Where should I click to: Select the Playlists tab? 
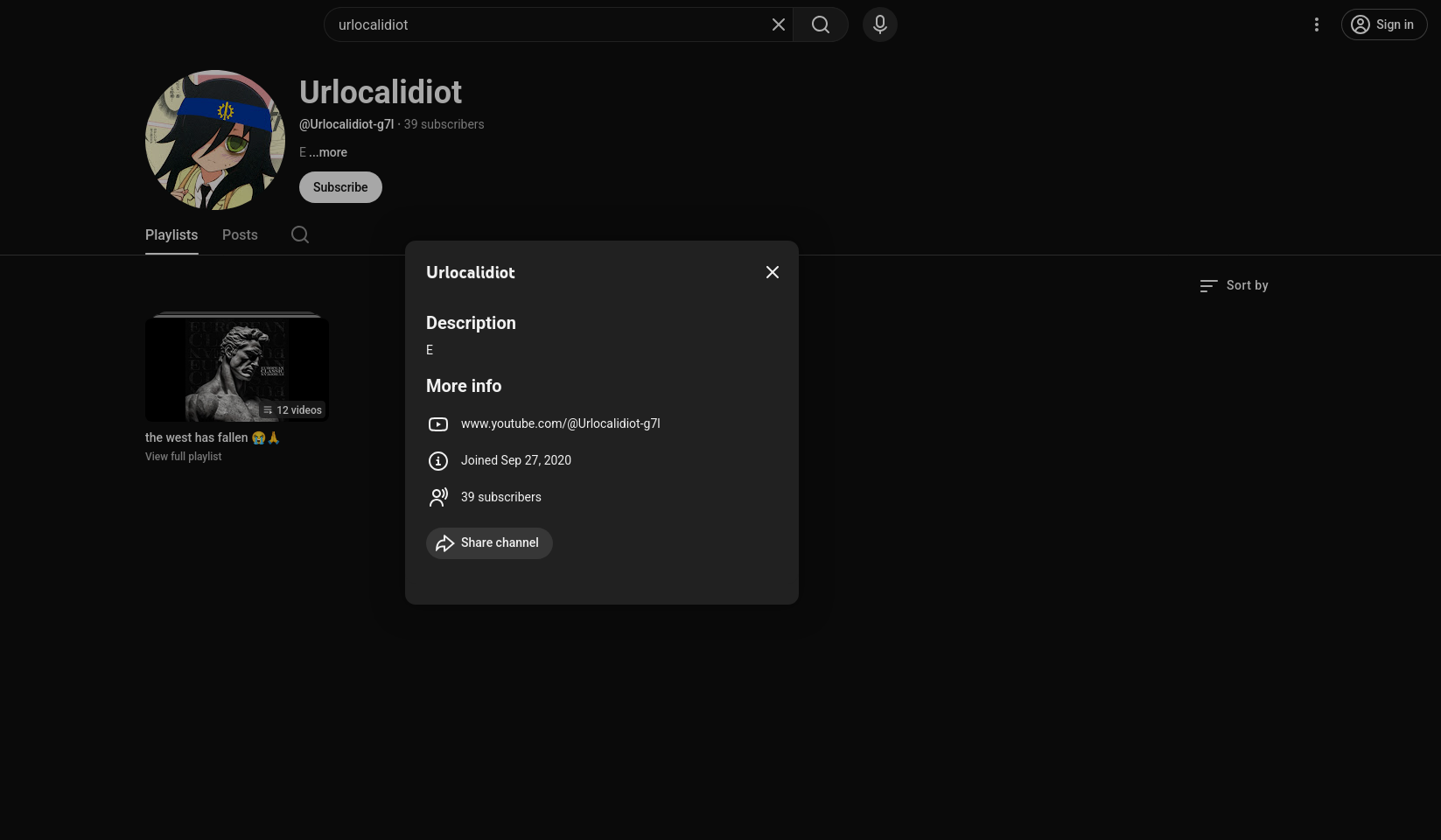[x=171, y=234]
